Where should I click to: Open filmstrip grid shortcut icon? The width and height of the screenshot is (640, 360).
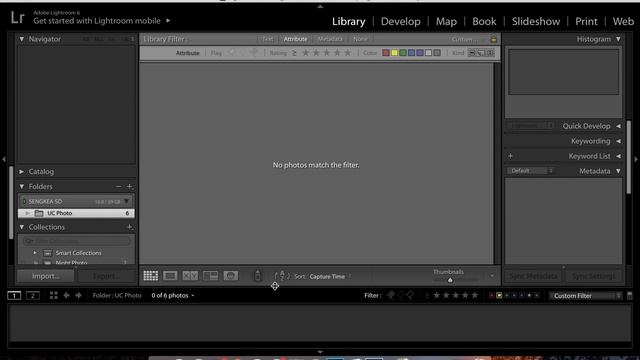coord(53,296)
